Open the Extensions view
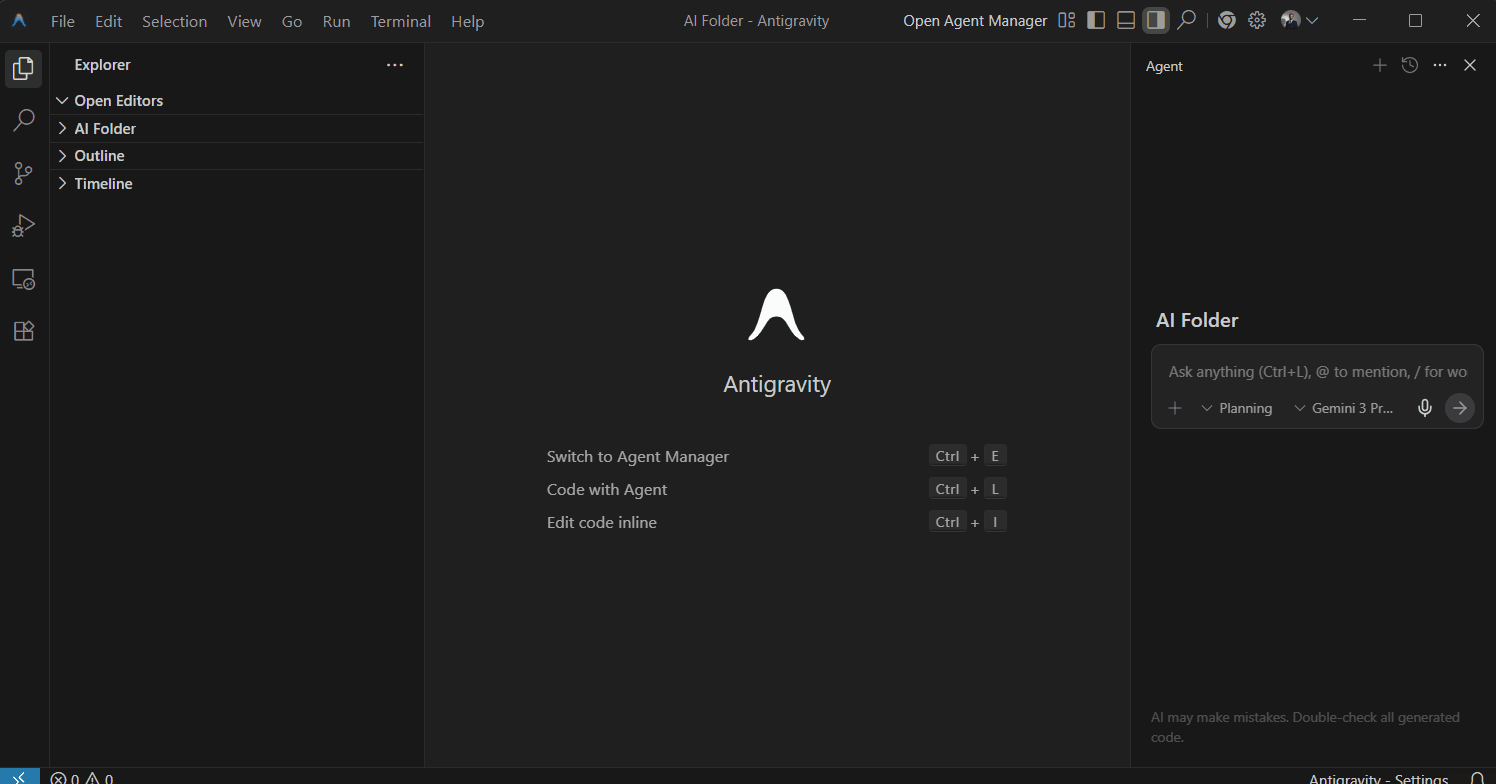This screenshot has width=1496, height=784. click(x=24, y=331)
